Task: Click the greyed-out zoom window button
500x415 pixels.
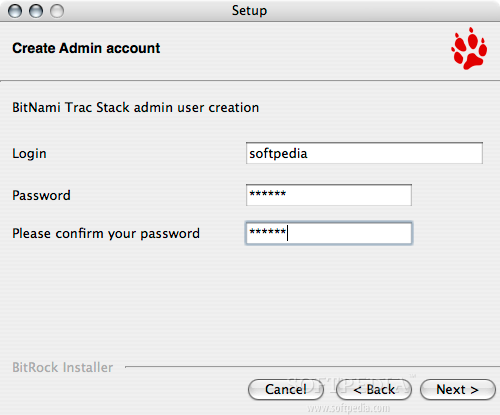Action: click(x=57, y=11)
